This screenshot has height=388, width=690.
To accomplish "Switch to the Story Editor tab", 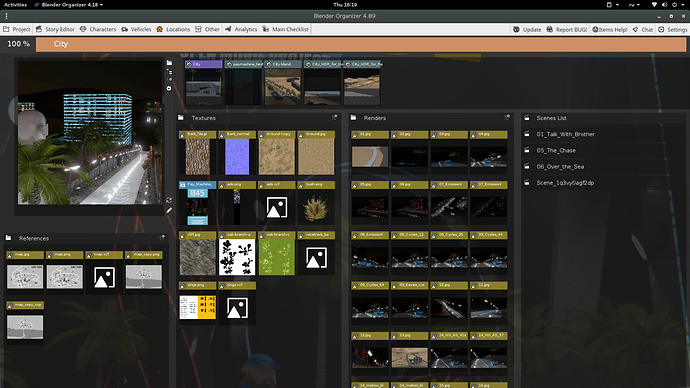I will (55, 29).
